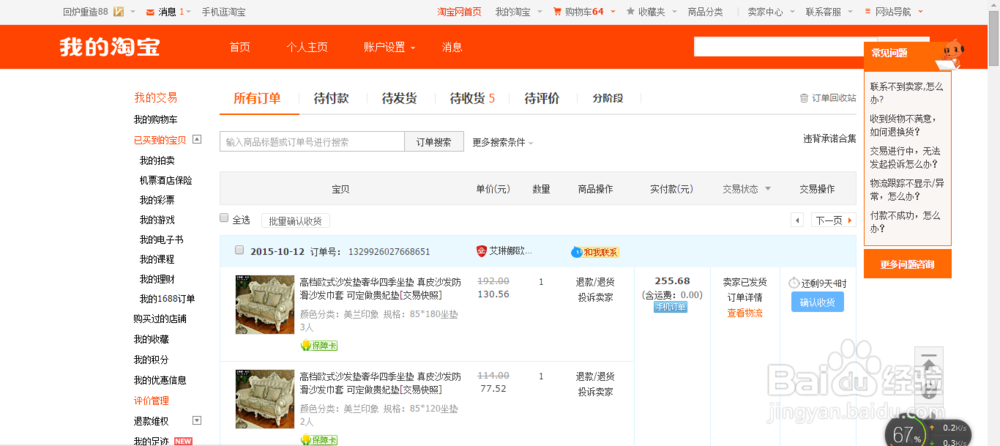
Task: Check the 全选 select-all checkbox
Action: tap(224, 218)
